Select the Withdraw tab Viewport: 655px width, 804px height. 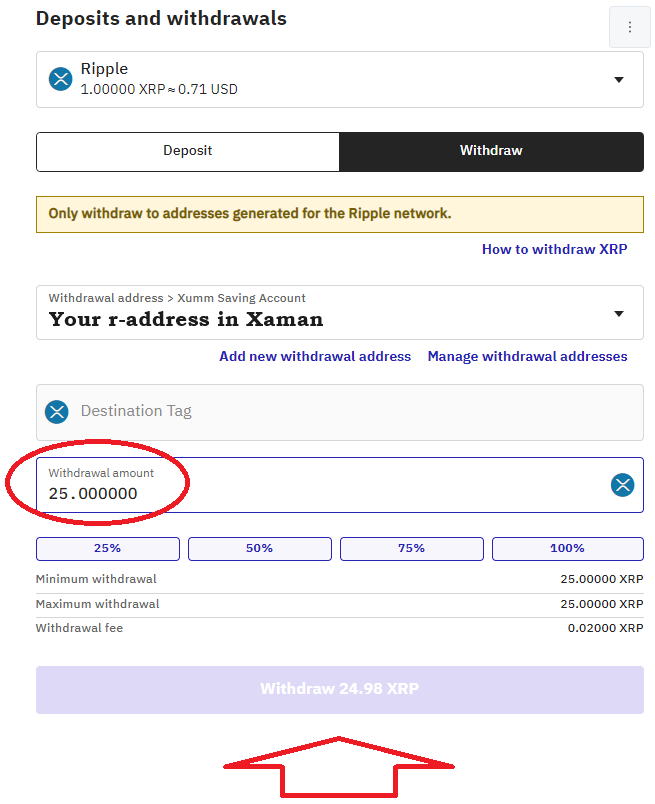(x=491, y=151)
